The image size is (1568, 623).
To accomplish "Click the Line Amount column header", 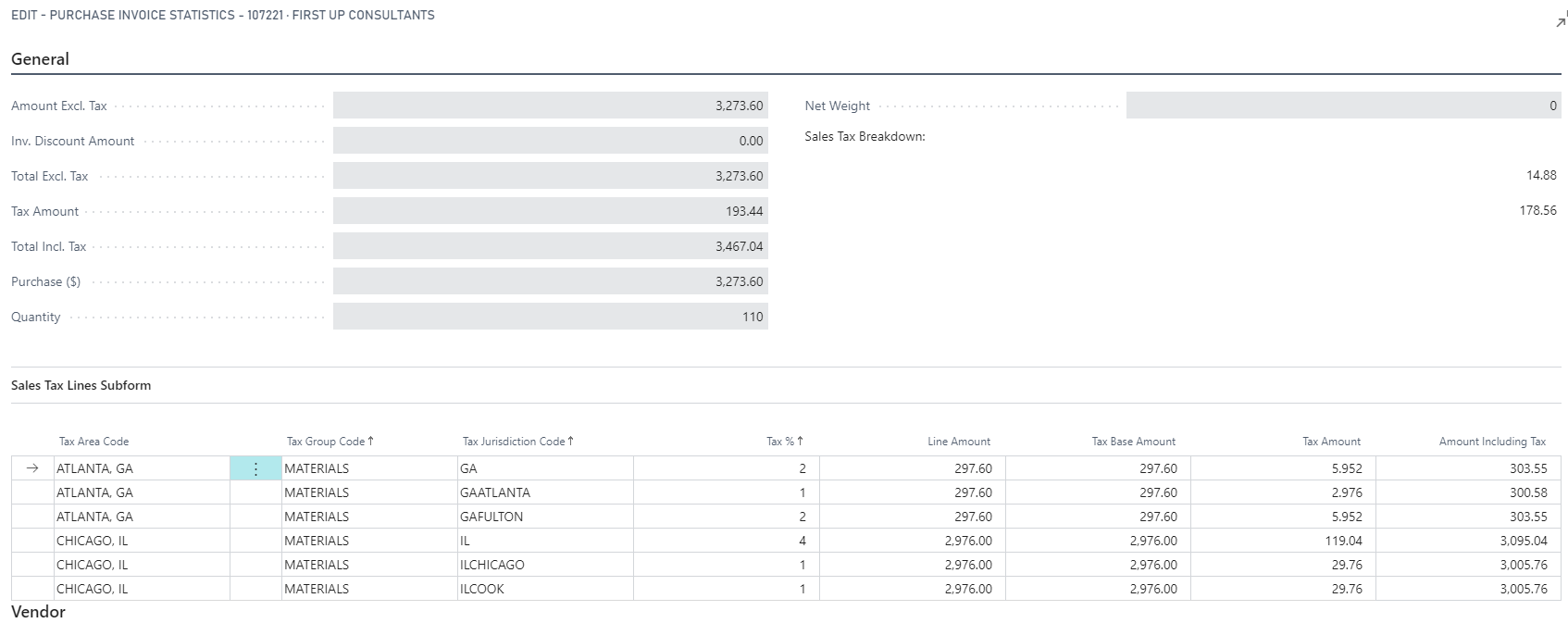I will (x=959, y=442).
